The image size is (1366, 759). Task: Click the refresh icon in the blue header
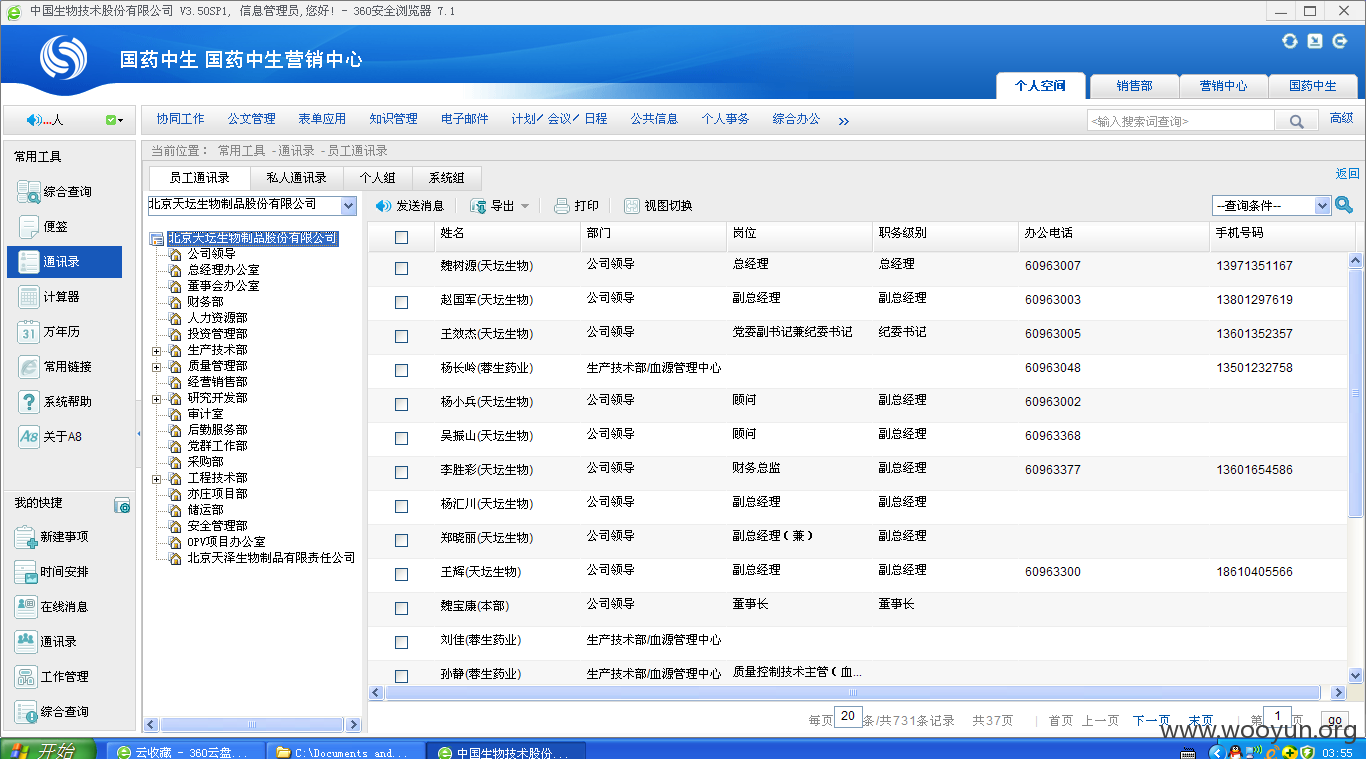point(1290,41)
